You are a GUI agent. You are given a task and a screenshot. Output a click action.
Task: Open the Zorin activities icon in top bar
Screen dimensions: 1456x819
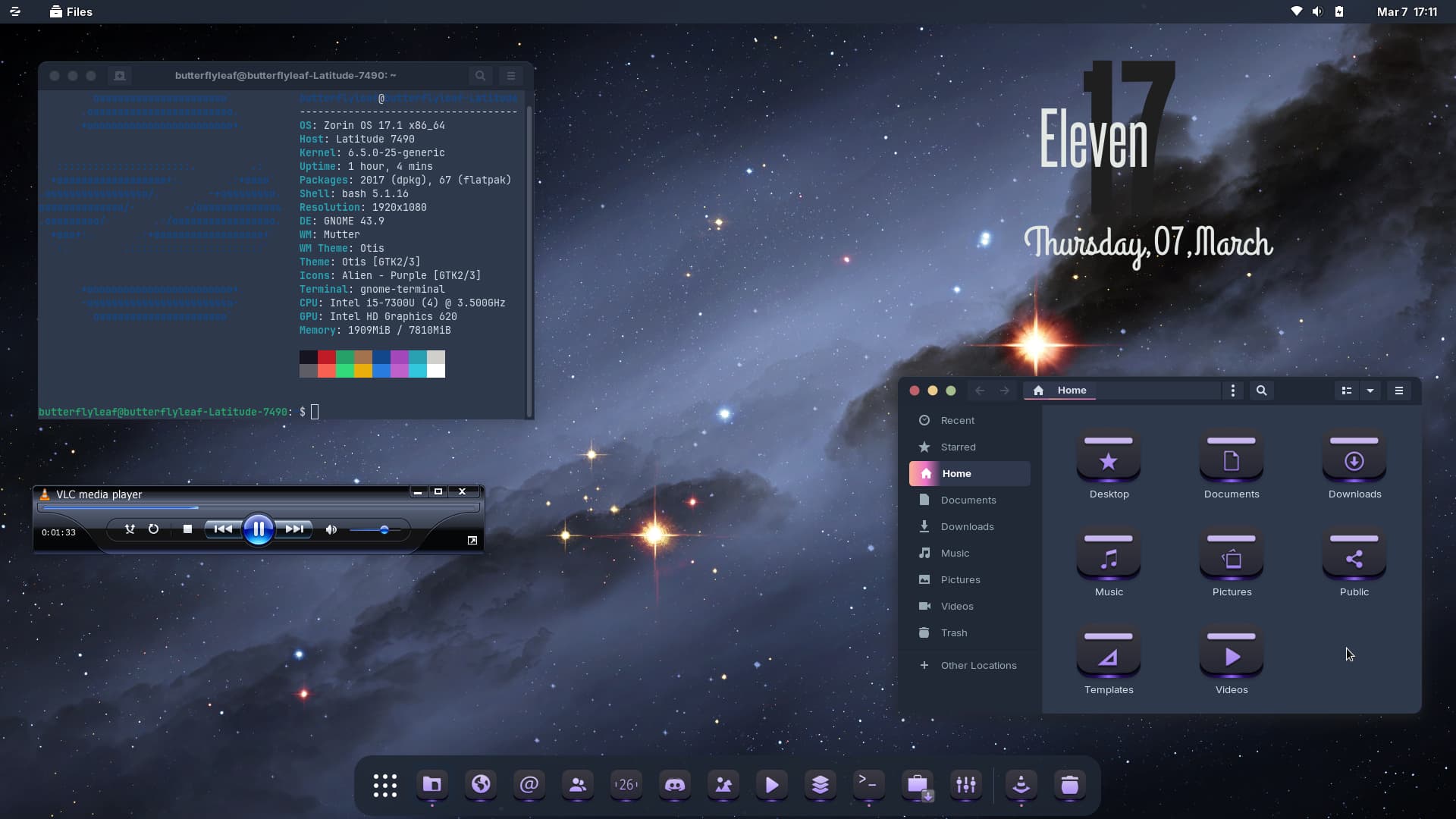tap(14, 11)
